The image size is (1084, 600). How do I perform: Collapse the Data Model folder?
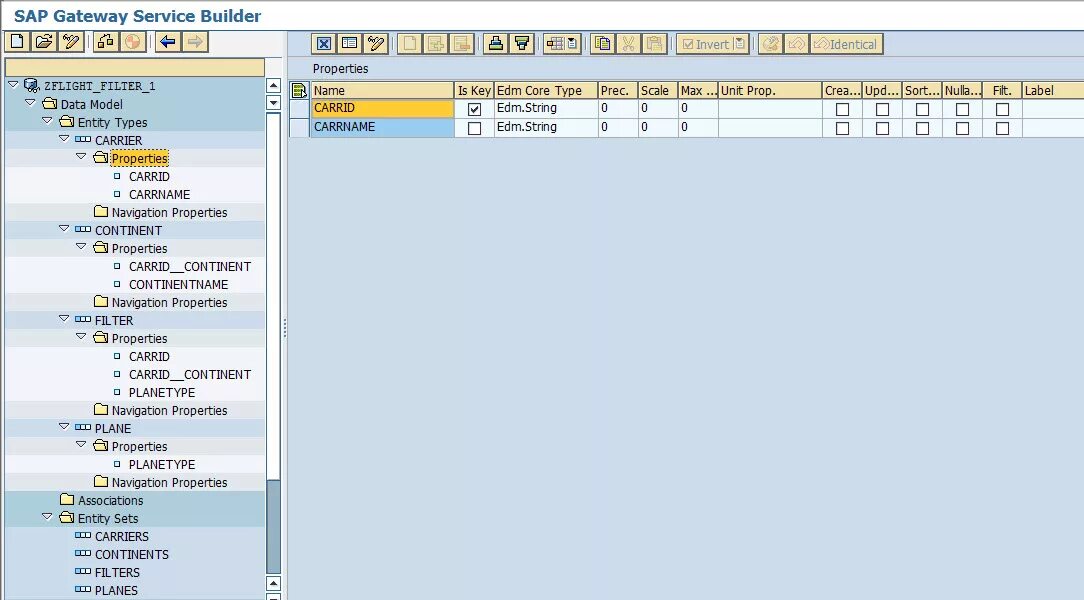point(30,102)
